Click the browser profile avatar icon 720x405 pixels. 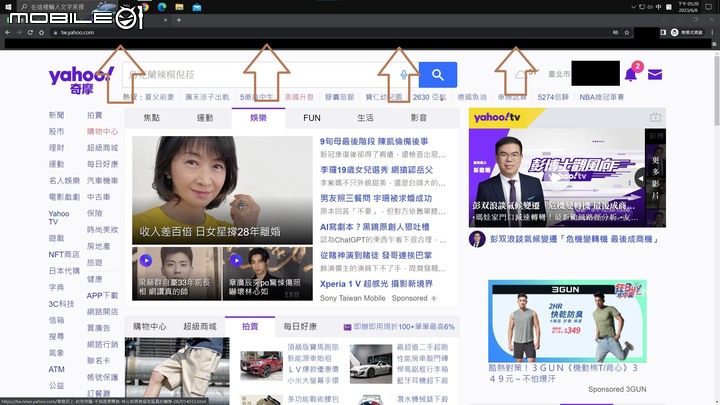tap(675, 32)
